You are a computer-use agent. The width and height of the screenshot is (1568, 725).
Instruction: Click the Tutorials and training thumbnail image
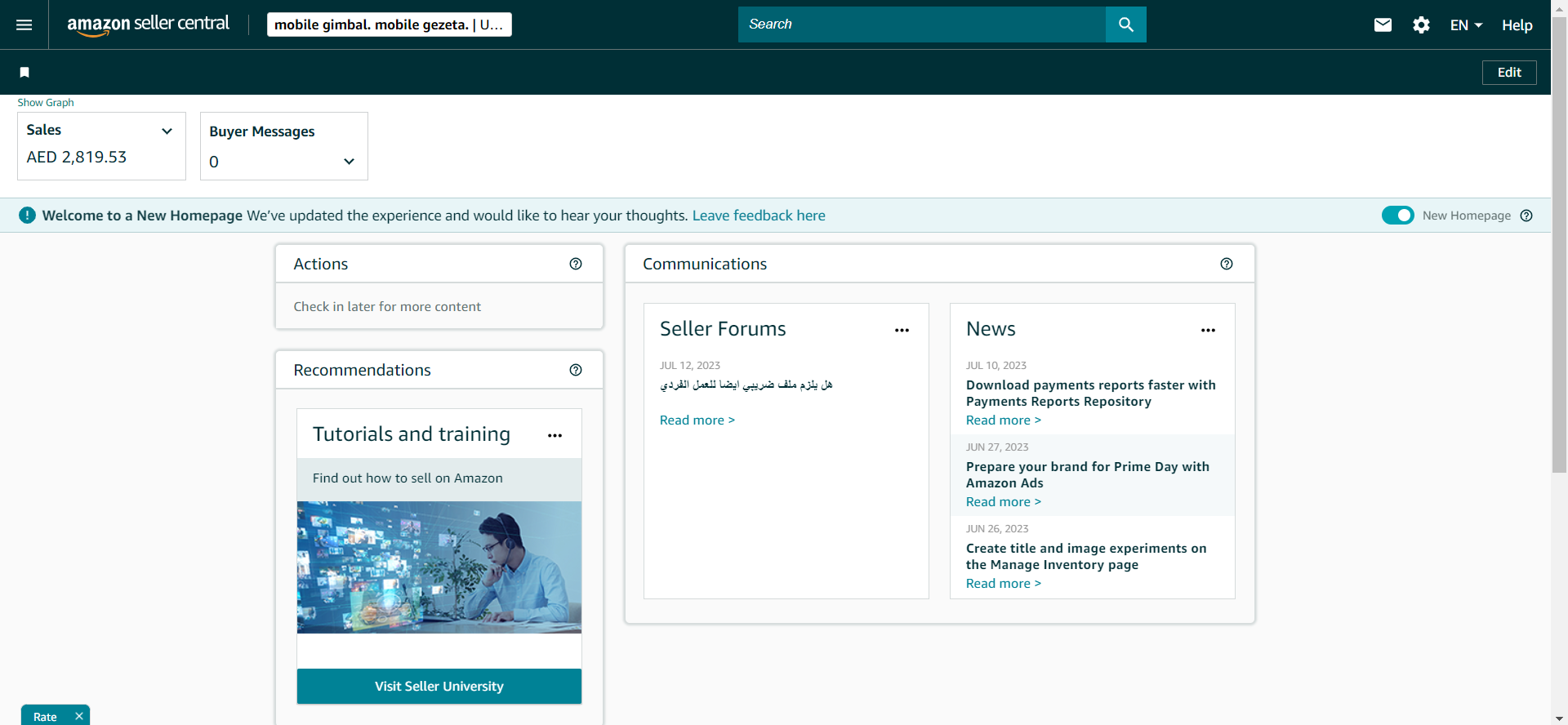(439, 567)
